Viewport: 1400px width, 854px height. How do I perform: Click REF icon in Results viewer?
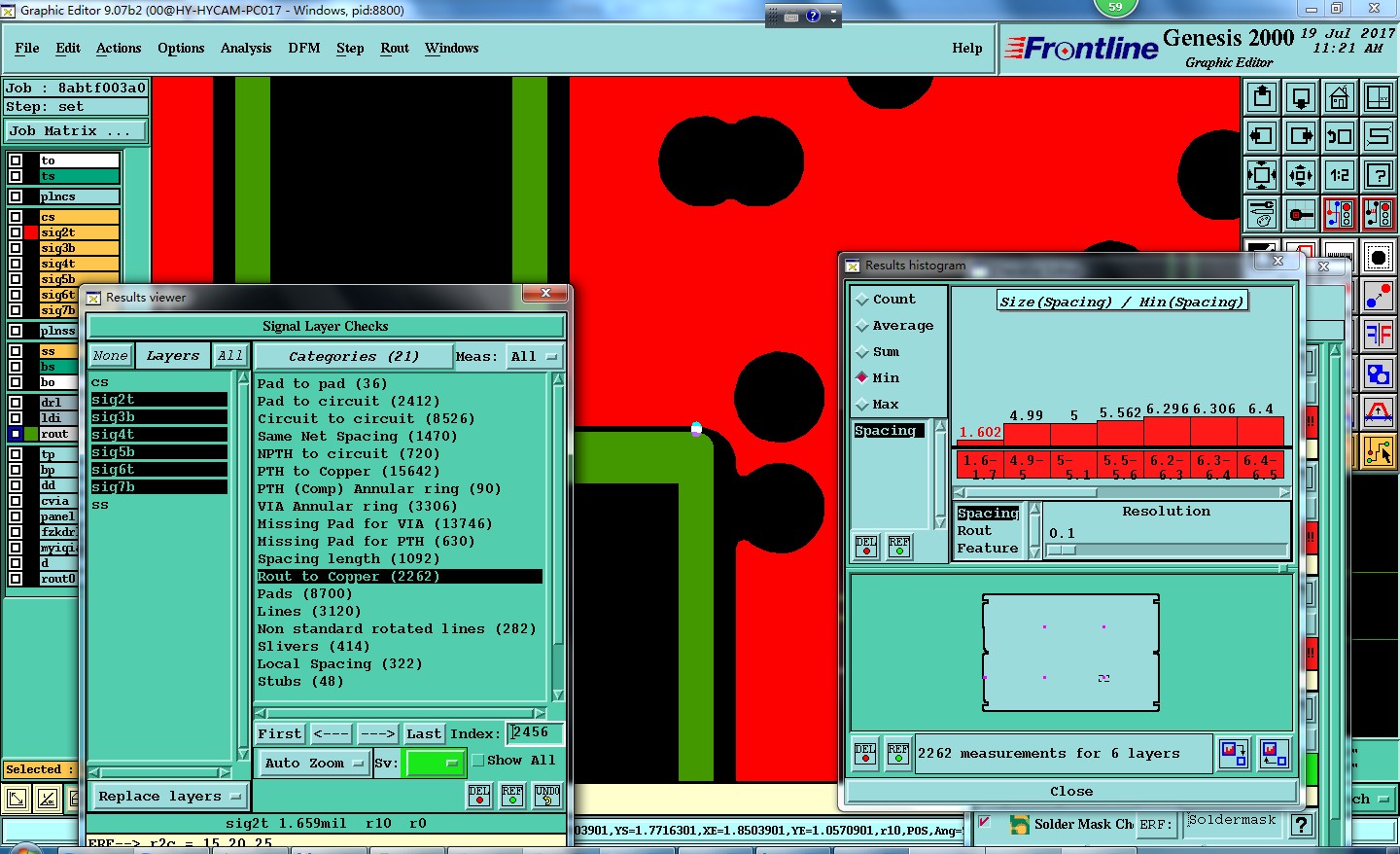[x=513, y=796]
